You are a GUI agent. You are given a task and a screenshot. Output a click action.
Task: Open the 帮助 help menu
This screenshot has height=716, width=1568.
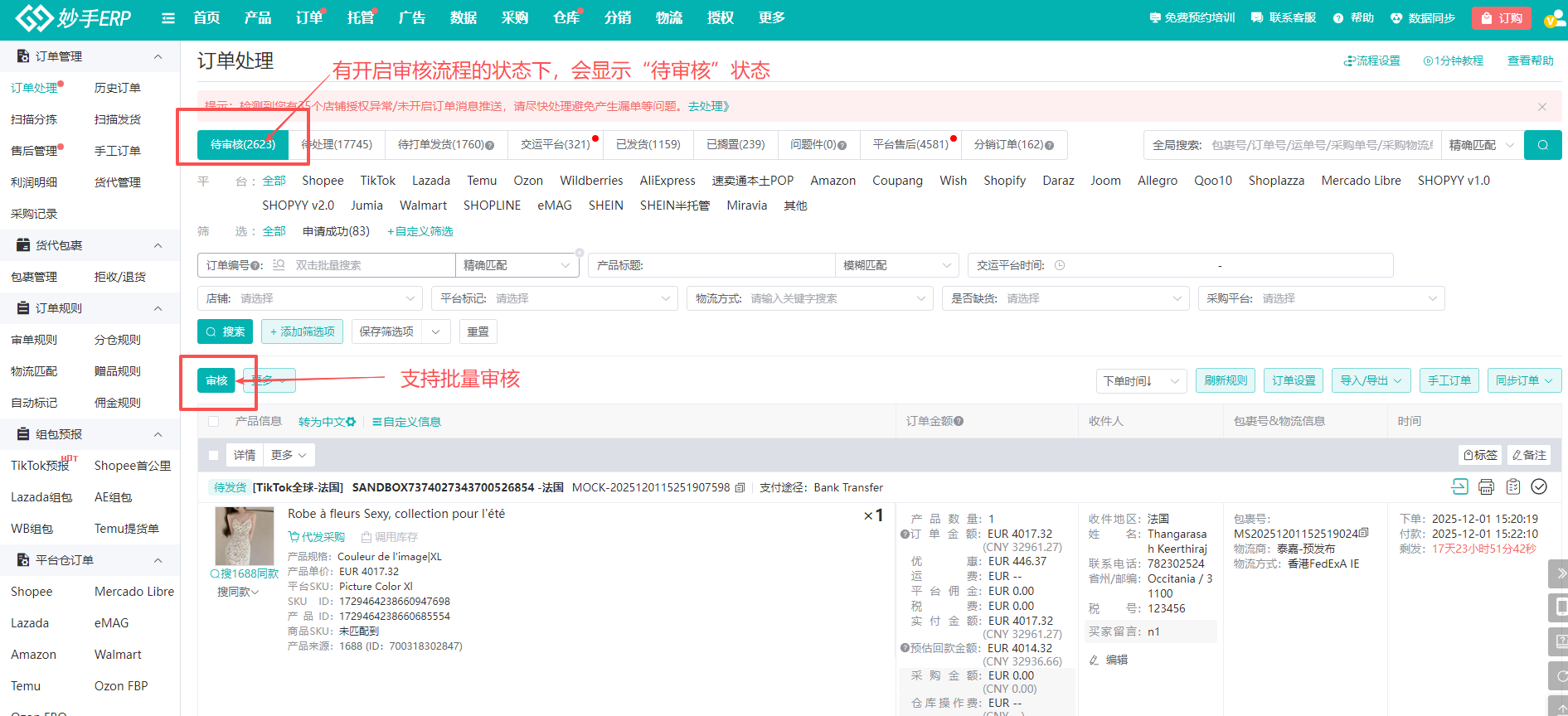pyautogui.click(x=1353, y=17)
